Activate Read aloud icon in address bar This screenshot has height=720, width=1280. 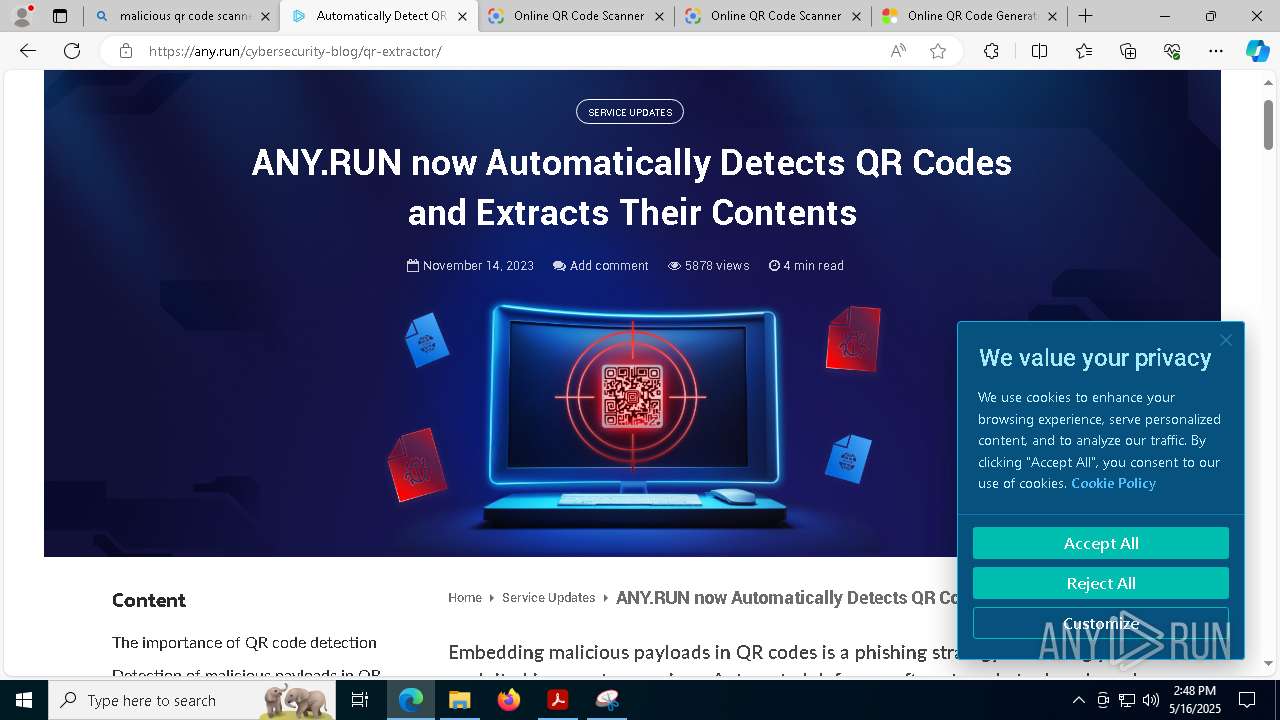point(898,51)
